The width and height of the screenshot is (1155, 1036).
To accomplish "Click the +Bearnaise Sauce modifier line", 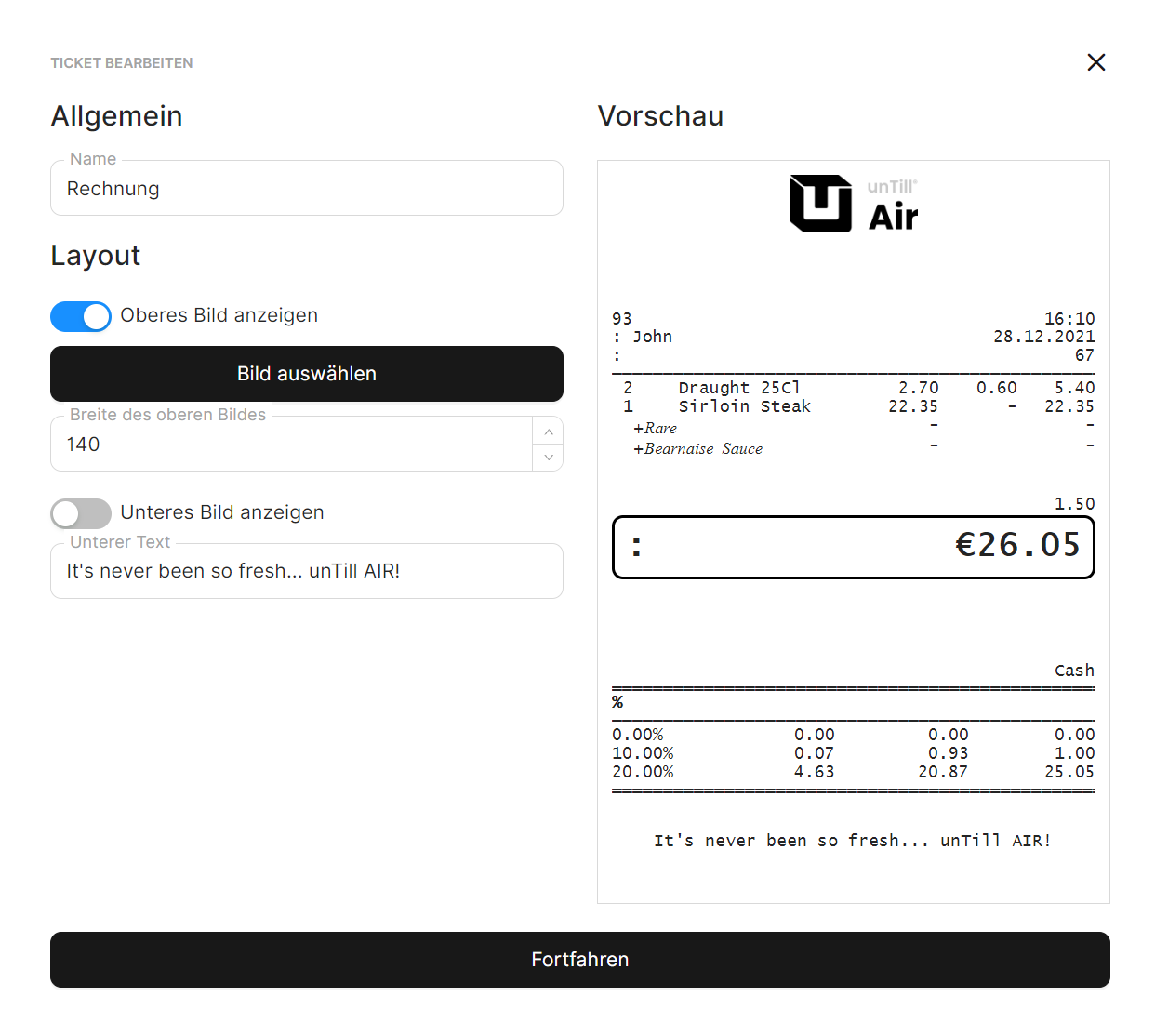I will 698,449.
